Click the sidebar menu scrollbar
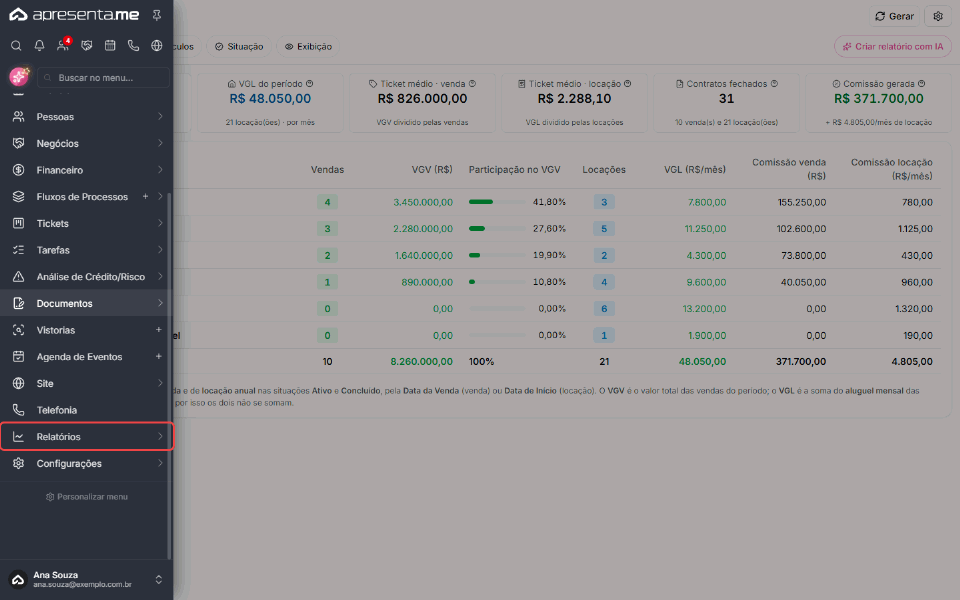This screenshot has height=600, width=960. 169,376
